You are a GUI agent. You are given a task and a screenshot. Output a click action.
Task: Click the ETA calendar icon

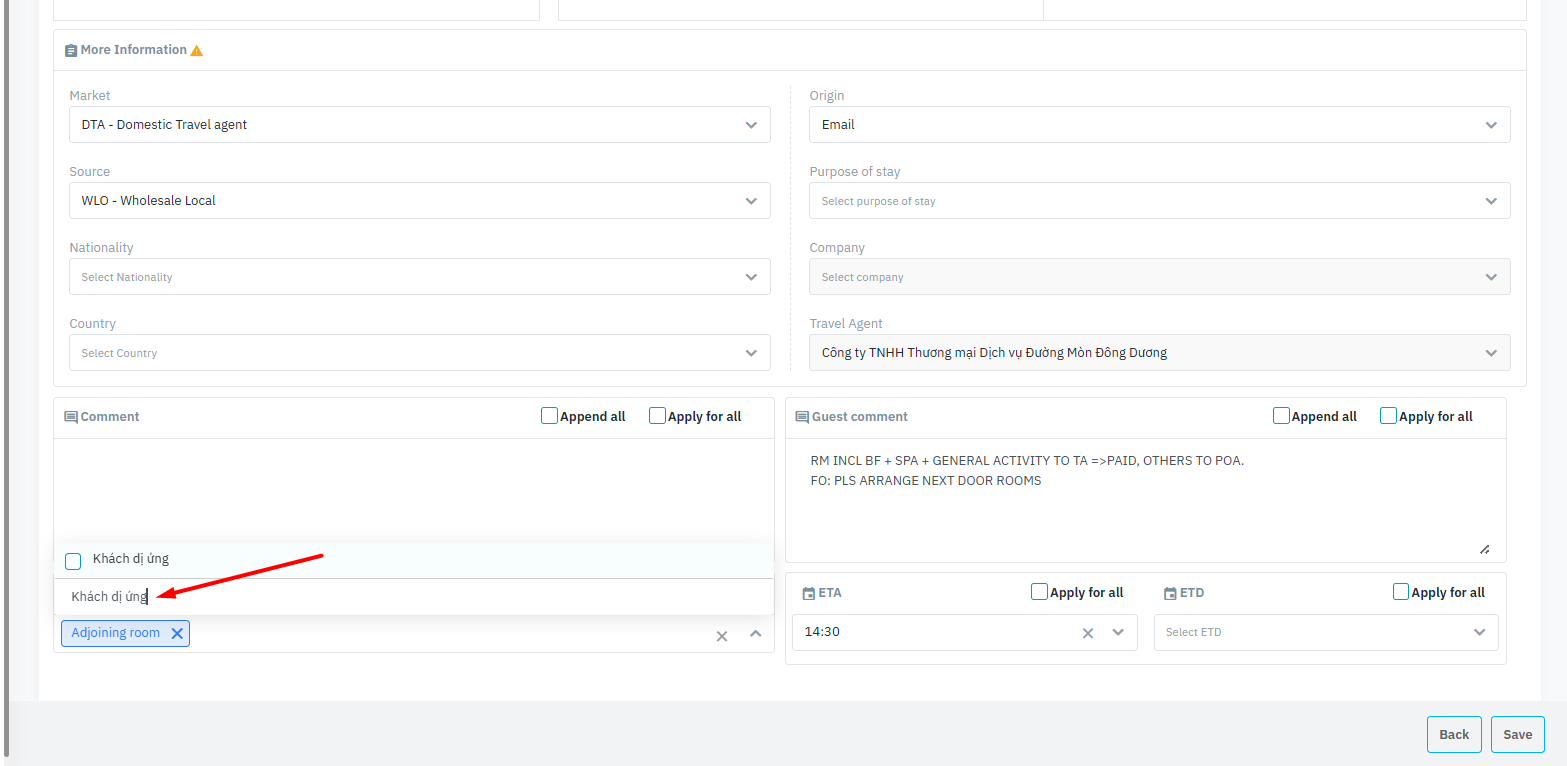[x=809, y=593]
